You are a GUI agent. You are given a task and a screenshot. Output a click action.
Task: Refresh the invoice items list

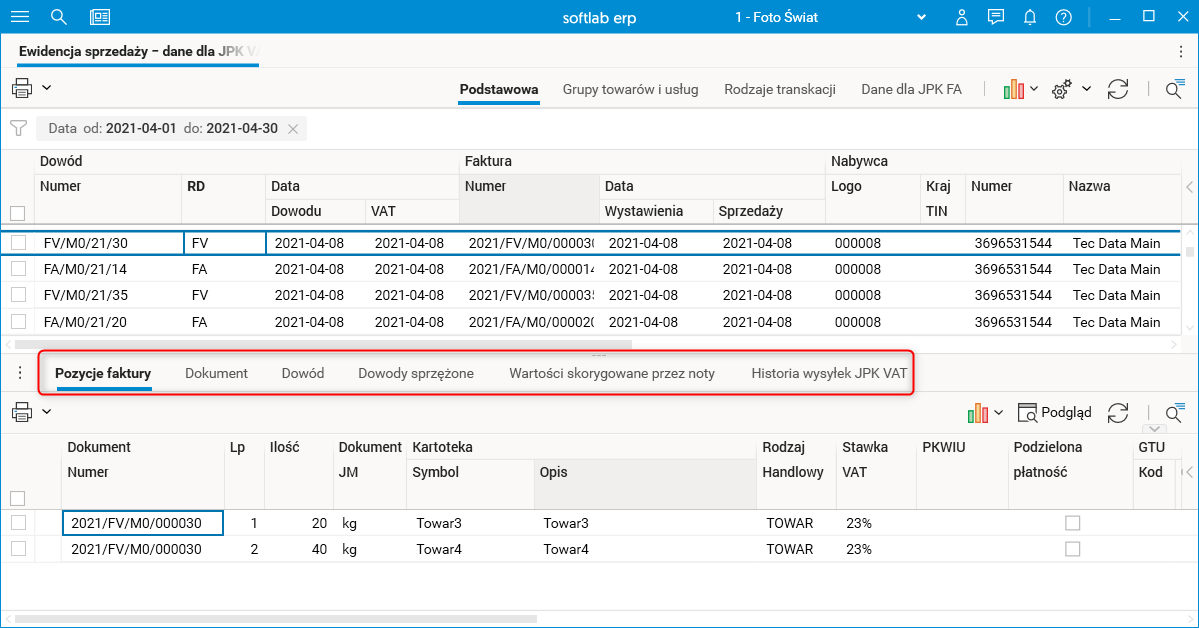coord(1118,413)
